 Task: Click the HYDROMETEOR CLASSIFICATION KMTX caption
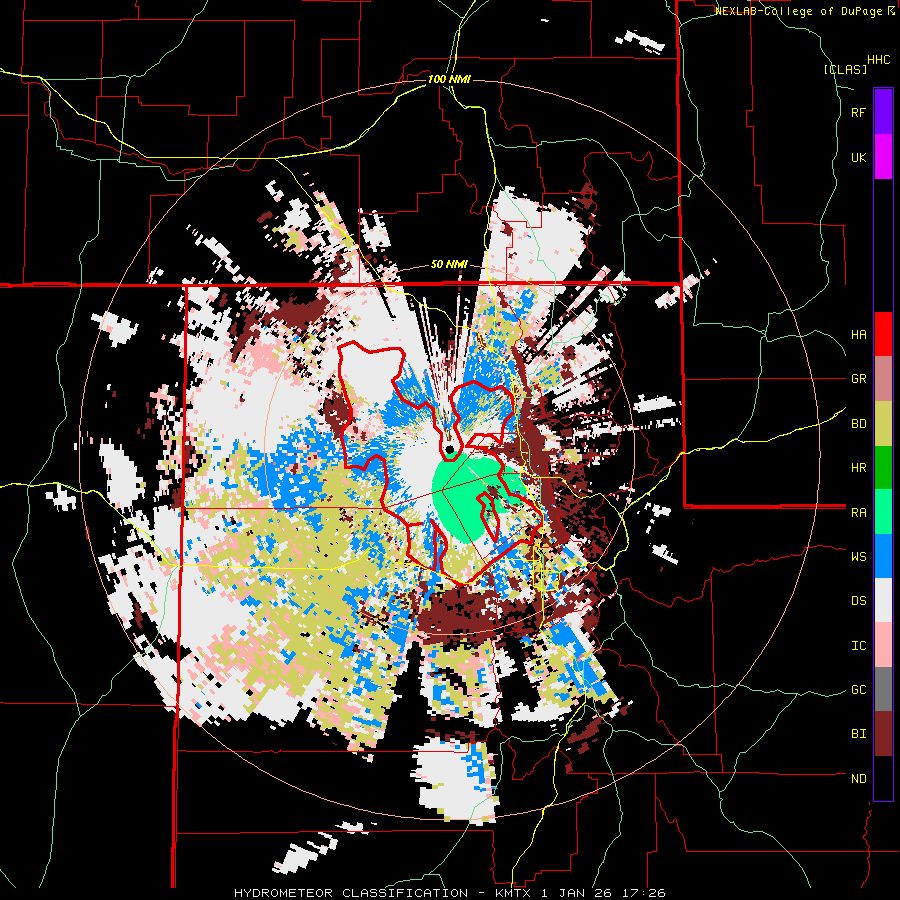pos(449,893)
